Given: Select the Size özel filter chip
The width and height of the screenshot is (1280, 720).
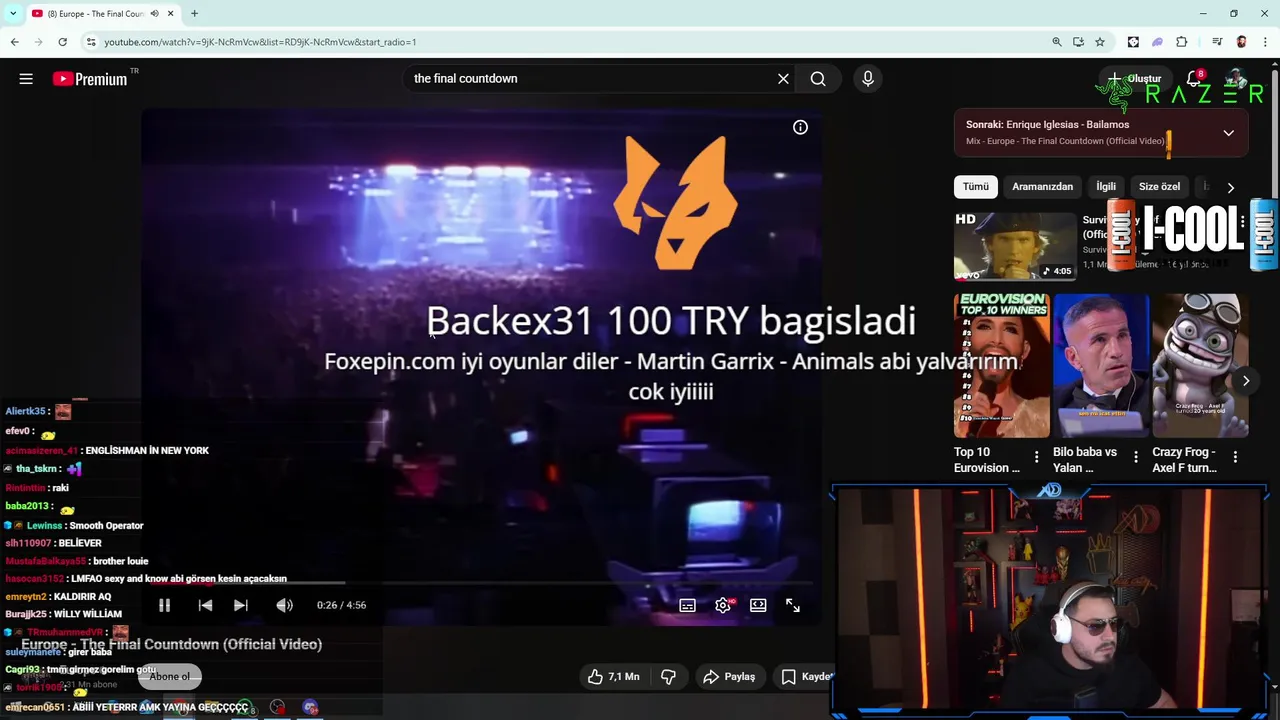Looking at the screenshot, I should [x=1159, y=186].
